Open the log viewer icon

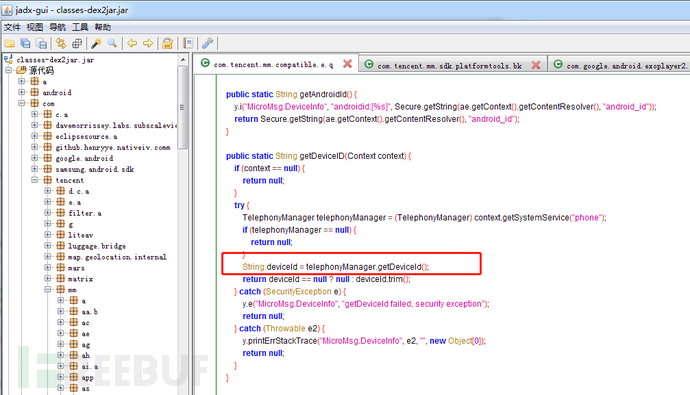click(x=188, y=43)
